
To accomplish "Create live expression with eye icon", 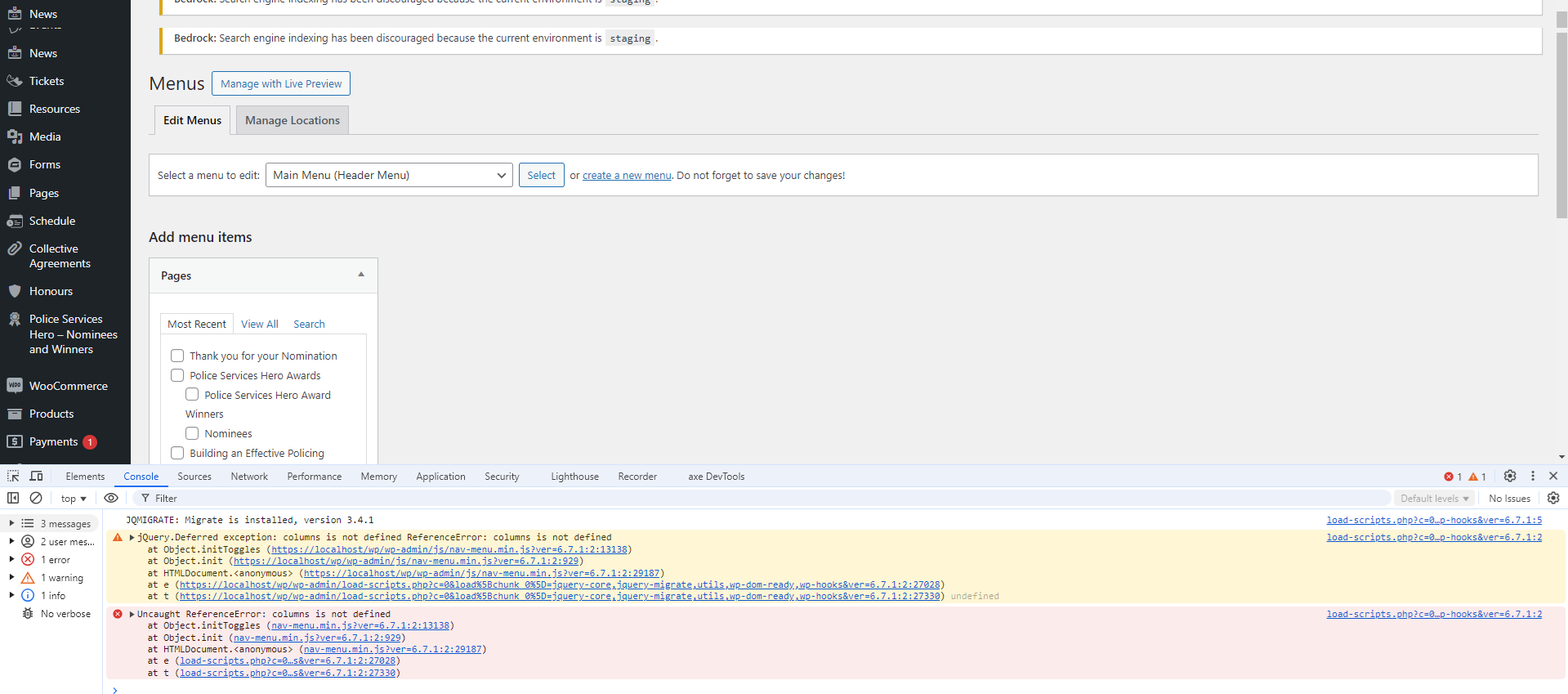I will pos(111,498).
